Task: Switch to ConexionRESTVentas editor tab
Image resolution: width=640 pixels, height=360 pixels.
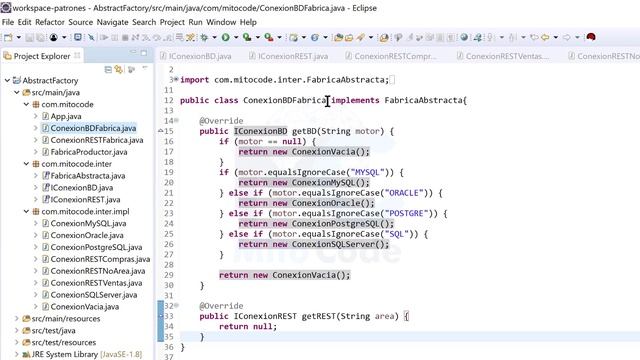Action: (x=503, y=56)
